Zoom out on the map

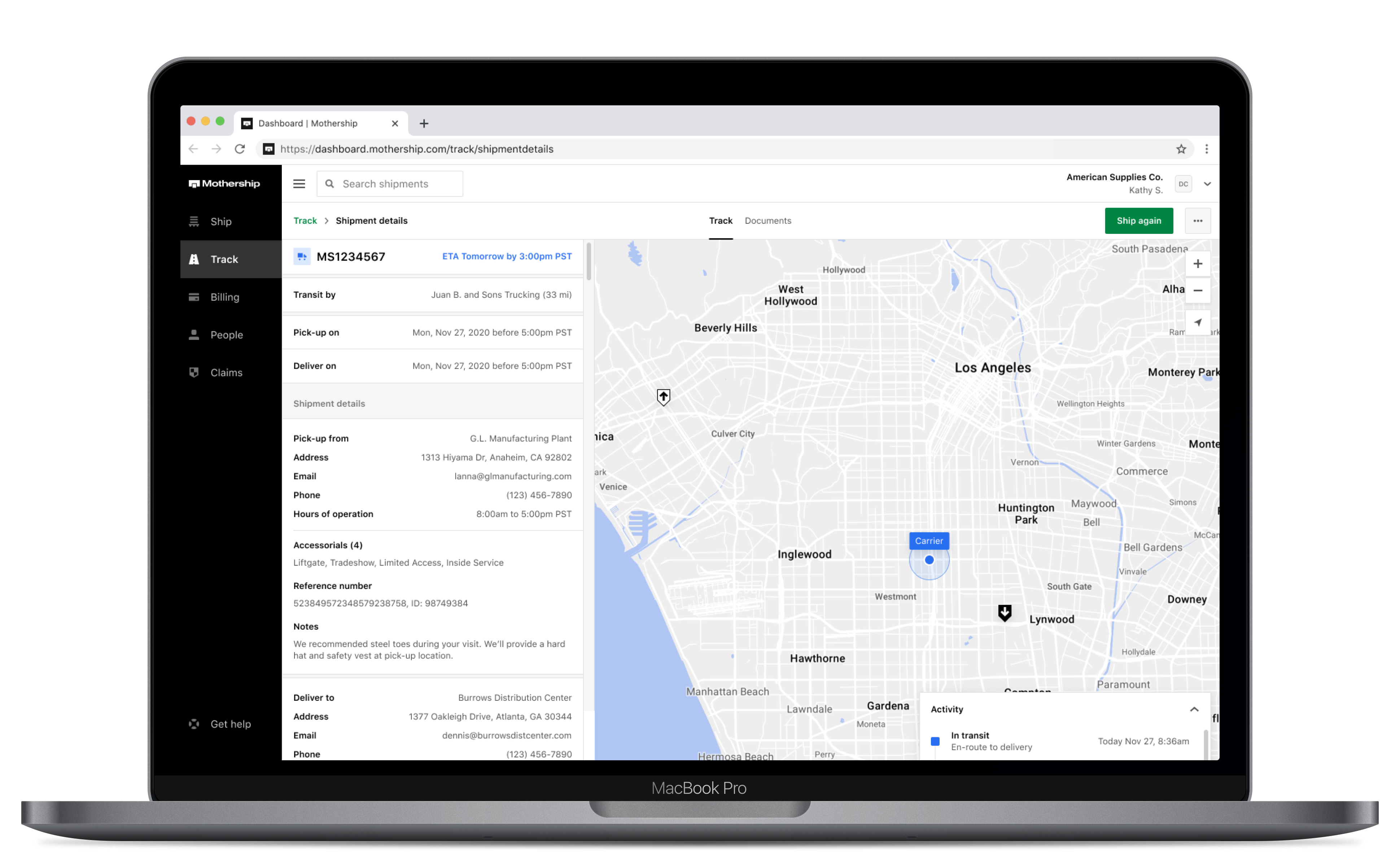pos(1197,291)
